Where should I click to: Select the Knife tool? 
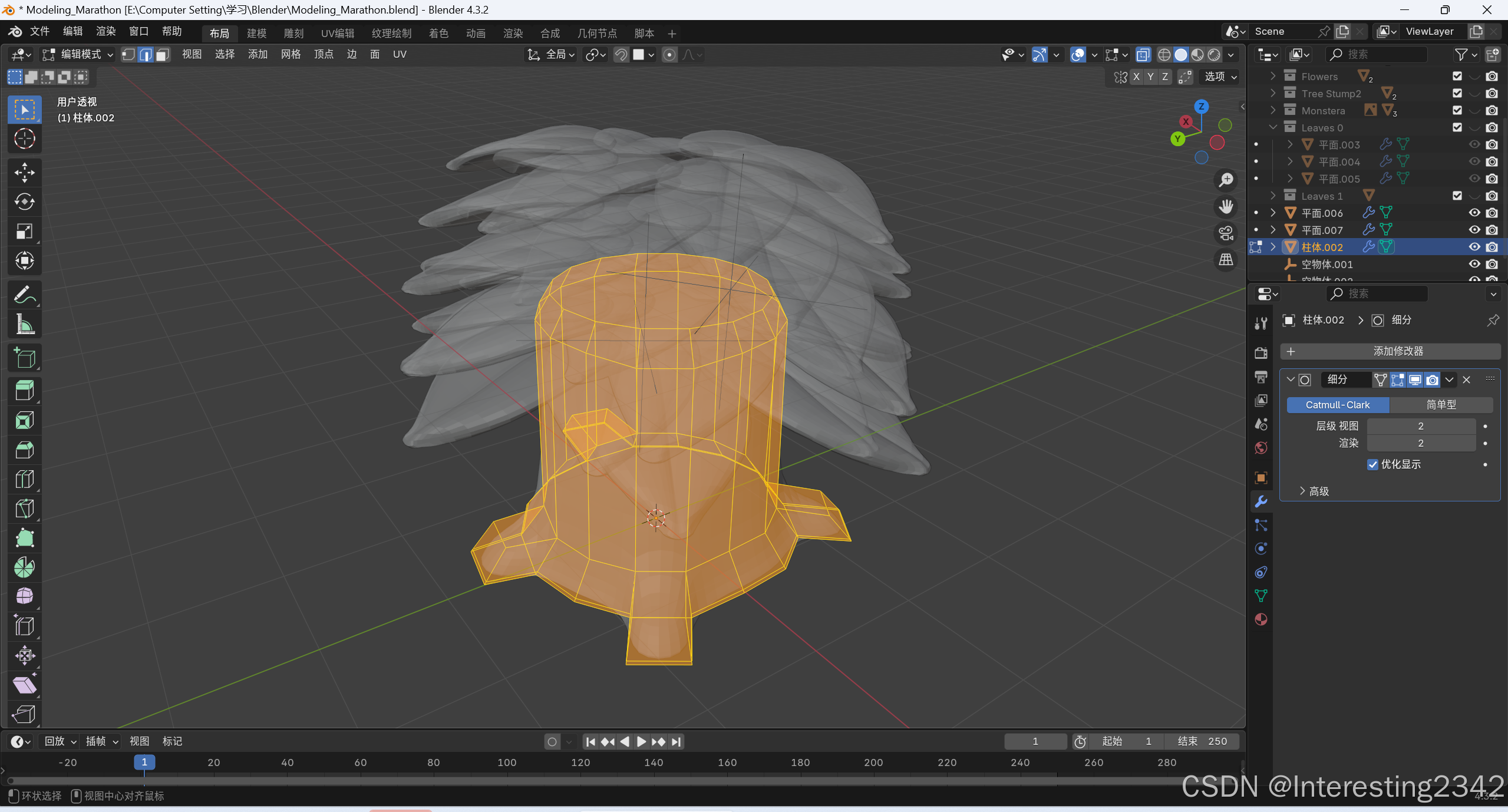point(24,509)
